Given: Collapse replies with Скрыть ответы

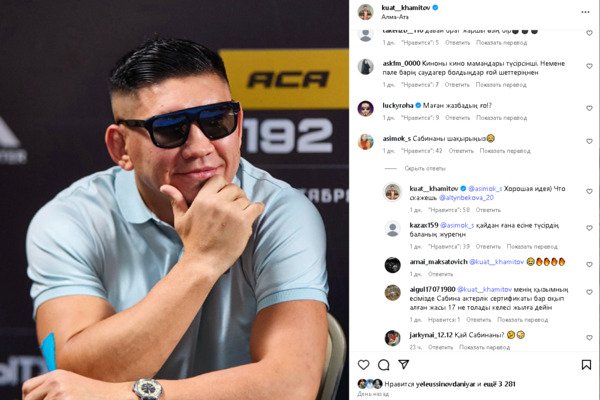Looking at the screenshot, I should point(425,168).
